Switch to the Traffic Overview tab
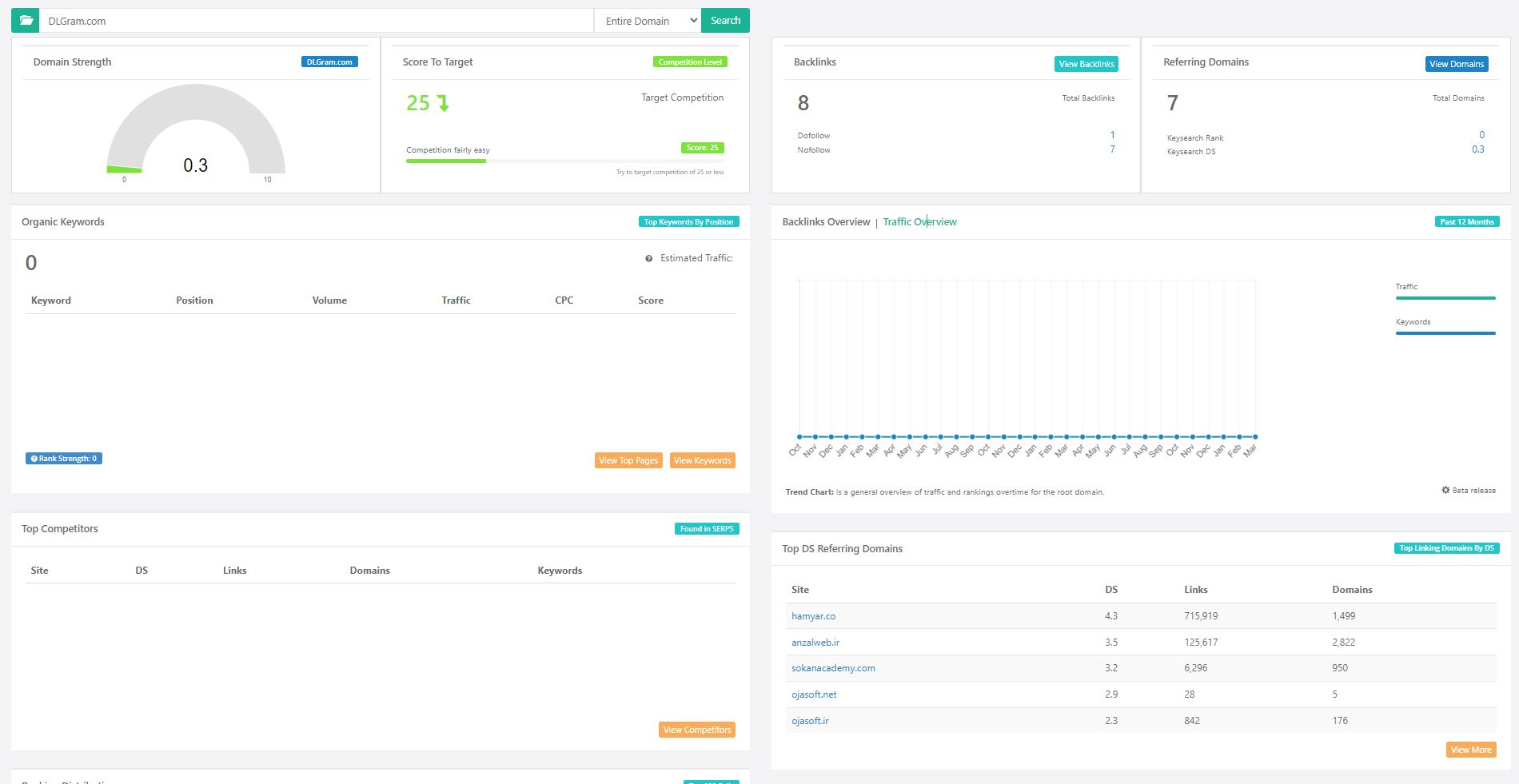The height and width of the screenshot is (784, 1519). 919,222
